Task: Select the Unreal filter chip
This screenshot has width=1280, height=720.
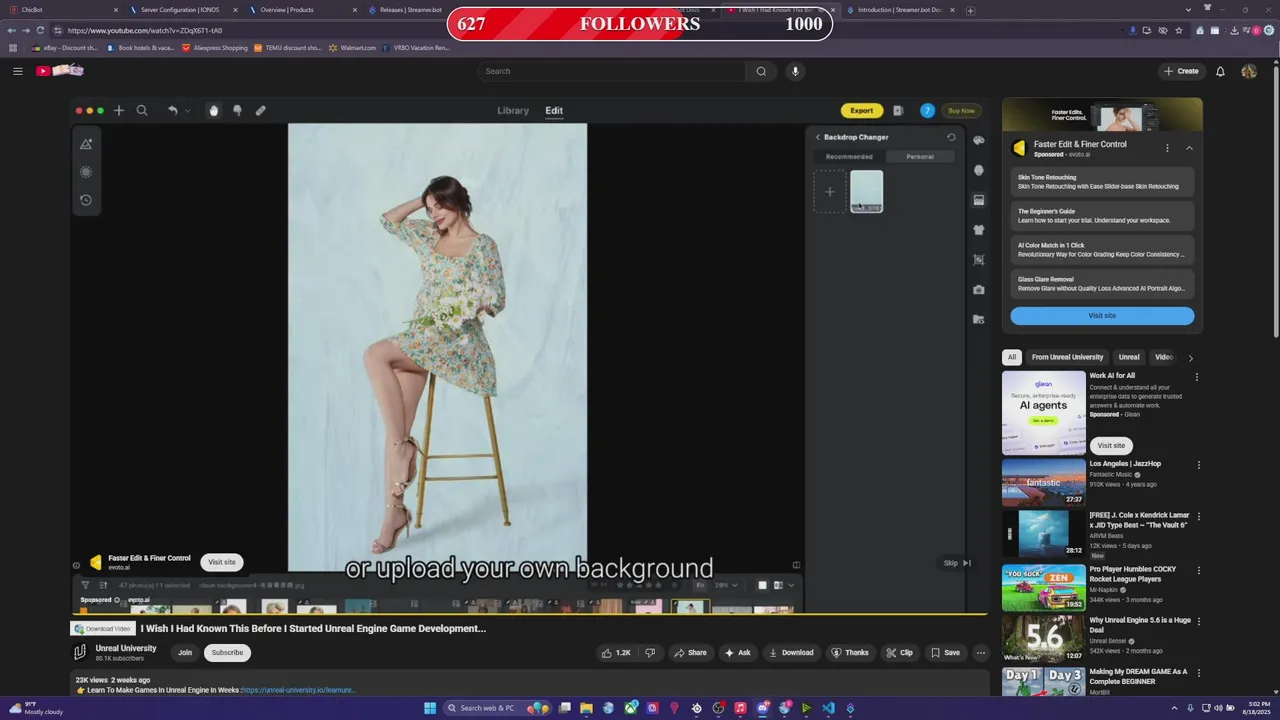Action: point(1129,357)
